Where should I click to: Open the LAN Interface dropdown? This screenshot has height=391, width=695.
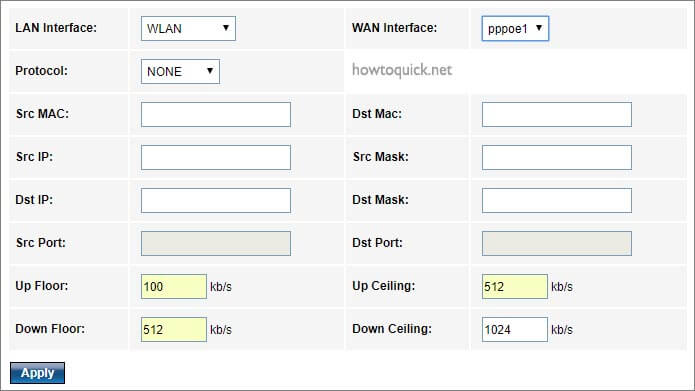188,28
